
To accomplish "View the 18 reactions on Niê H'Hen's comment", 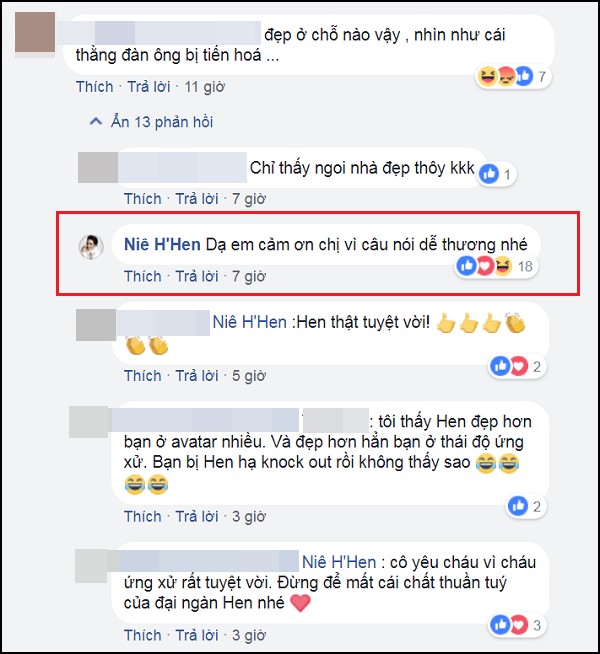I will (496, 266).
